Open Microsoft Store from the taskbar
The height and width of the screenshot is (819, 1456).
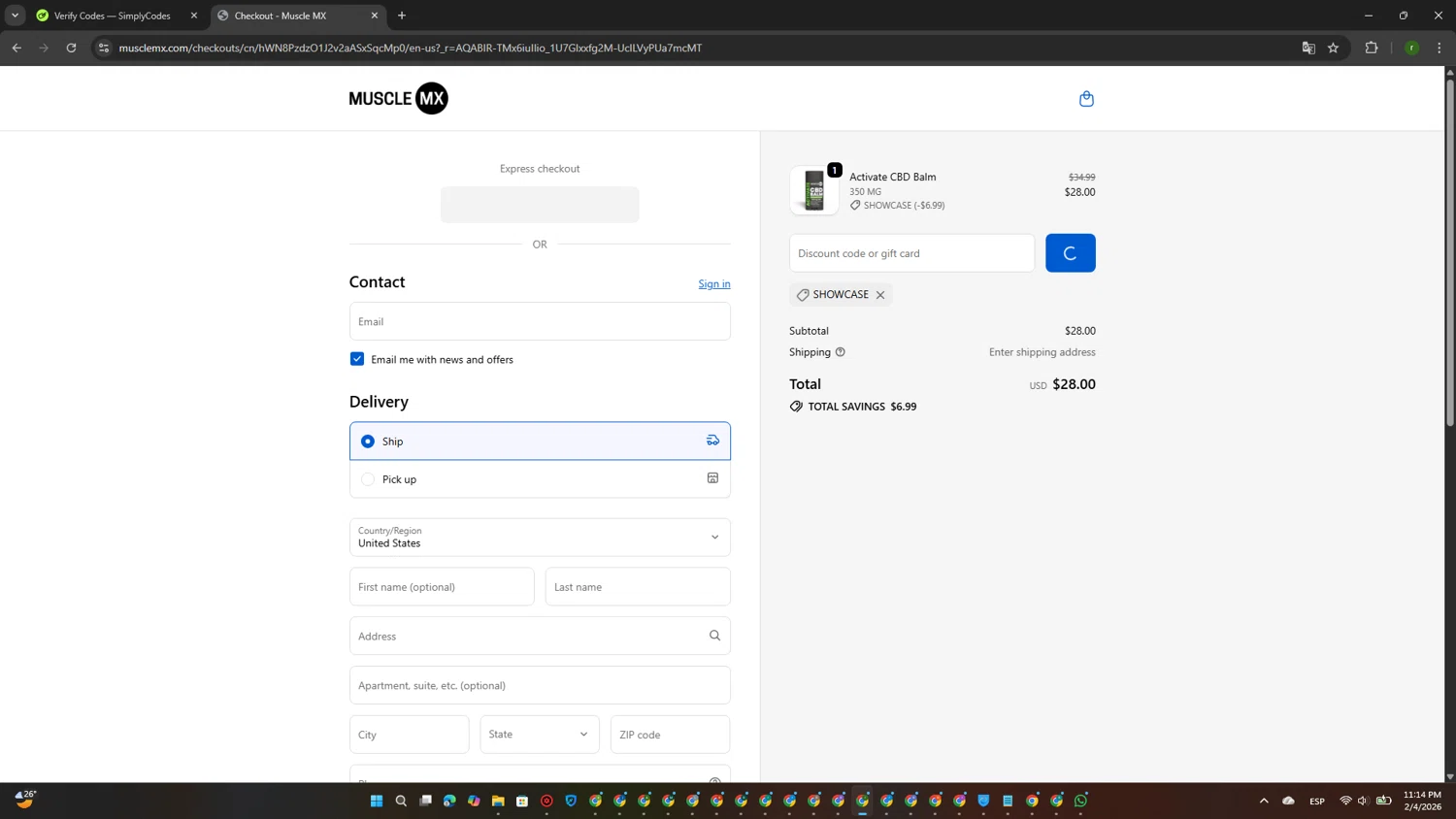pos(522,801)
